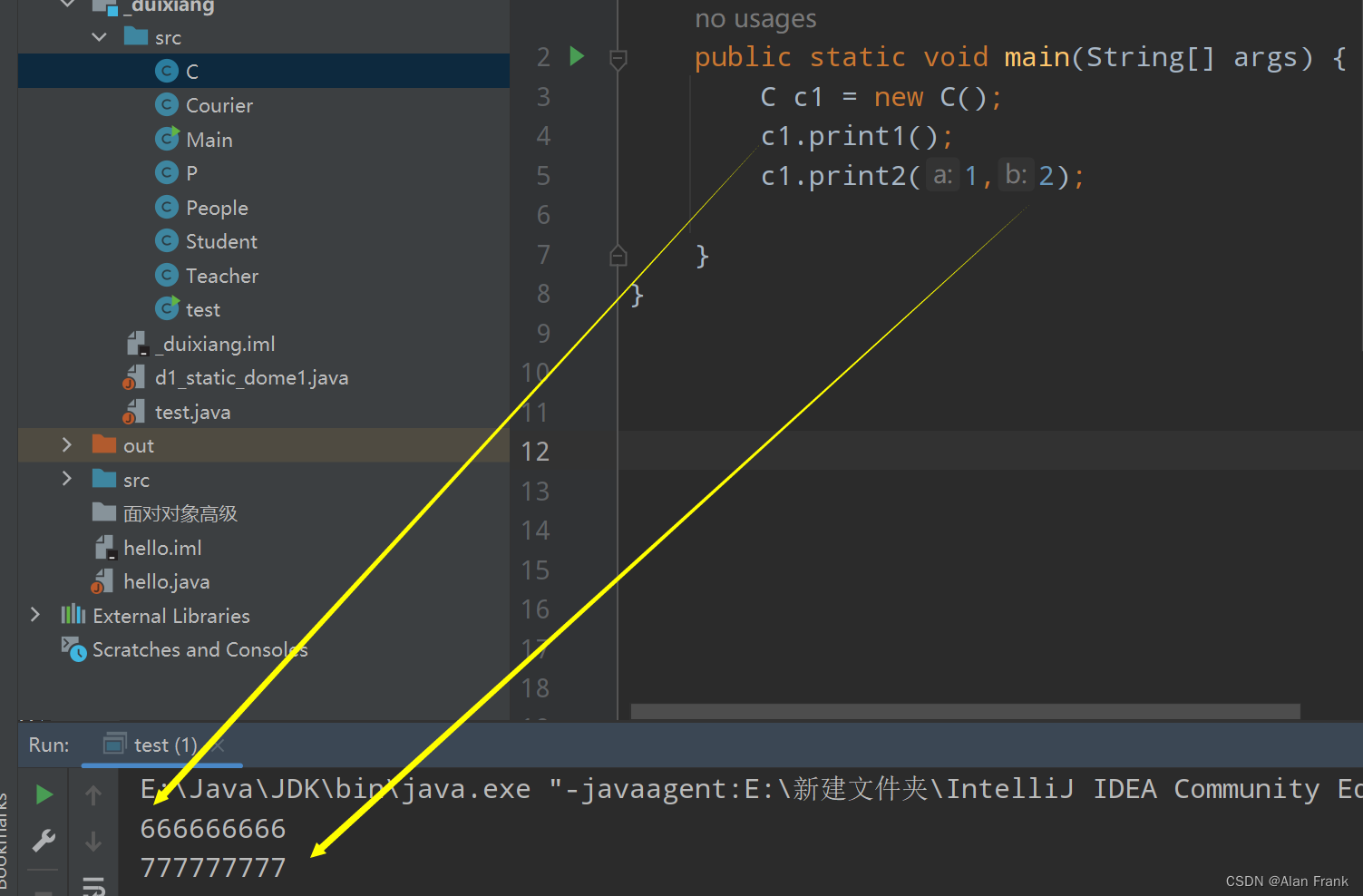Select Teacher class in the tree

click(x=222, y=276)
